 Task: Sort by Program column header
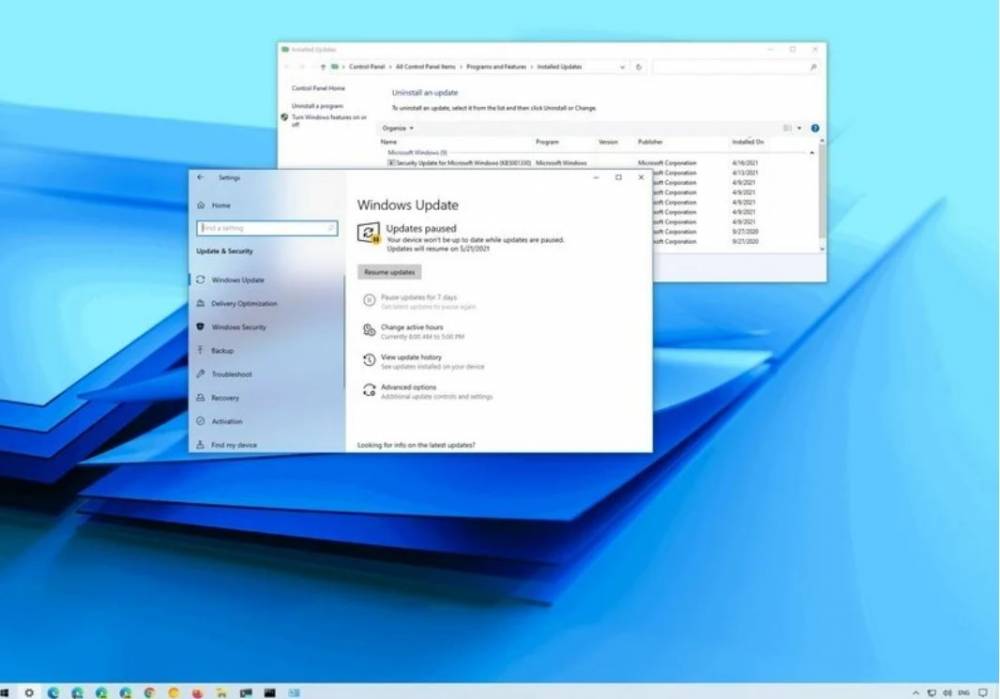coord(547,142)
